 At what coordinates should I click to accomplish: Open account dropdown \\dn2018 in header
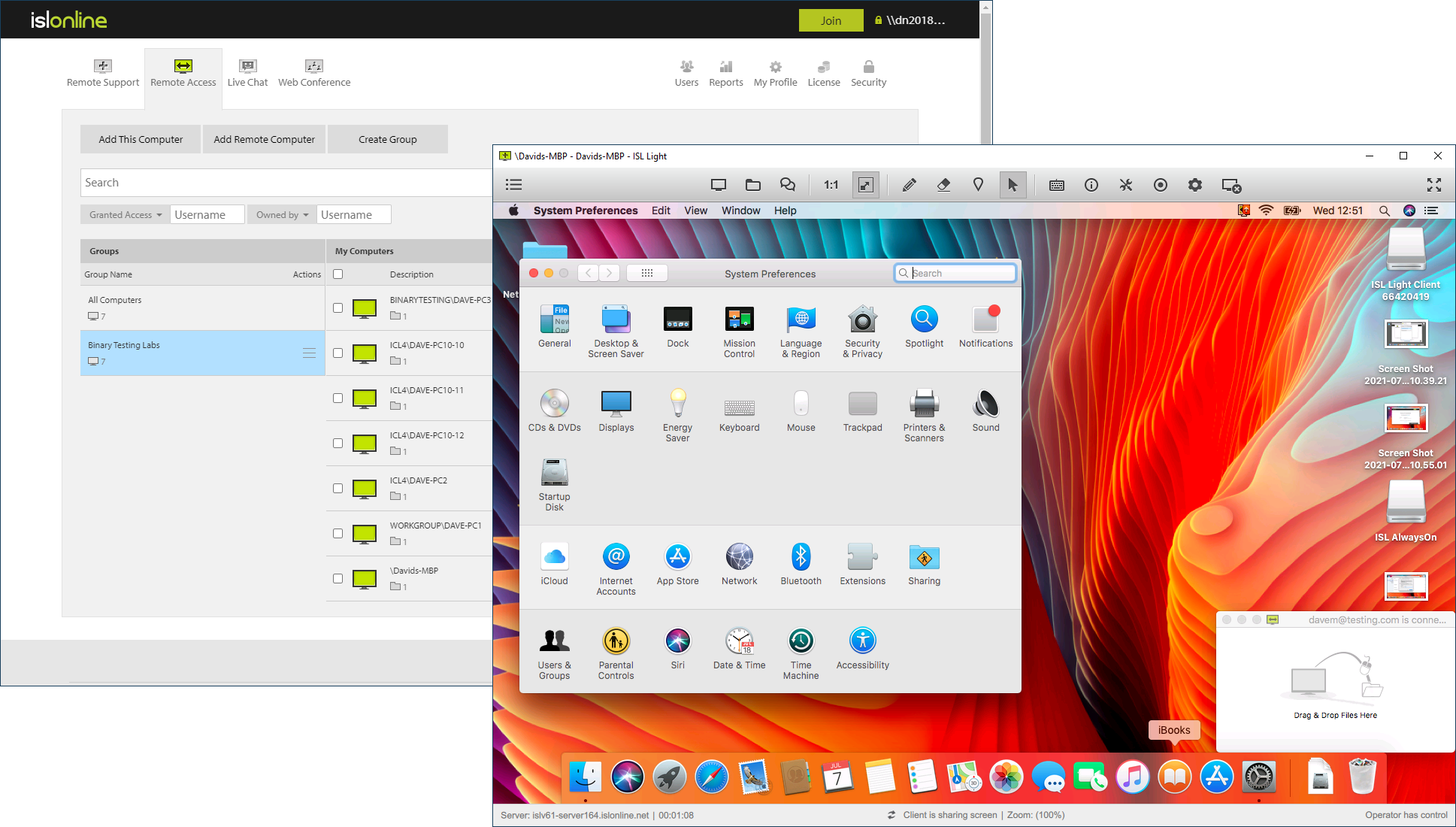point(910,20)
